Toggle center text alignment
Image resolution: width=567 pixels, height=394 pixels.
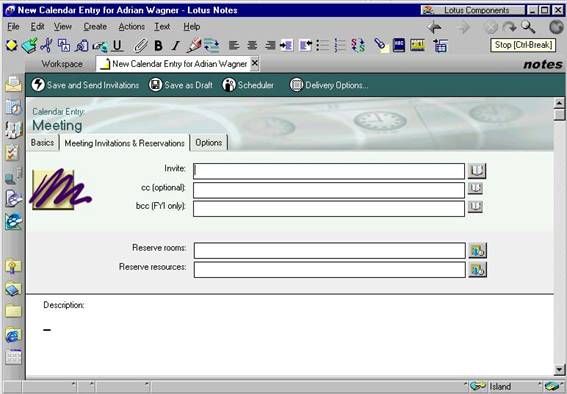click(x=252, y=46)
